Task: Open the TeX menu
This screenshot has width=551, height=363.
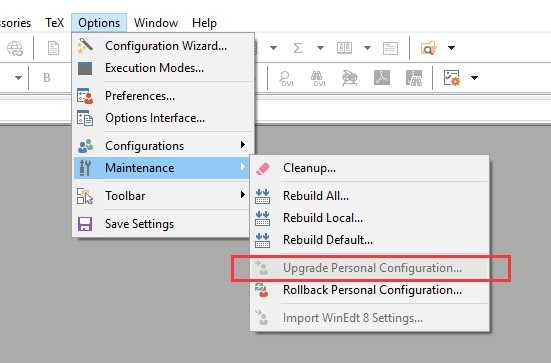Action: point(54,23)
